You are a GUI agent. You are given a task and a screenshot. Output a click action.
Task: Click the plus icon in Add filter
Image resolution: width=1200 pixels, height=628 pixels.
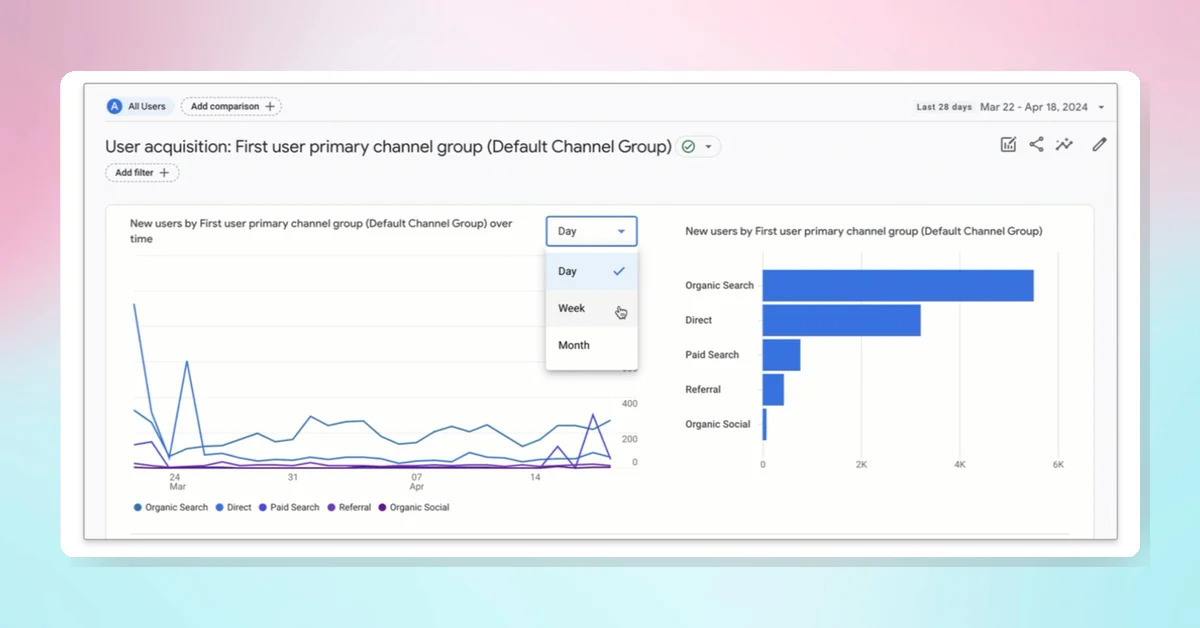(164, 173)
